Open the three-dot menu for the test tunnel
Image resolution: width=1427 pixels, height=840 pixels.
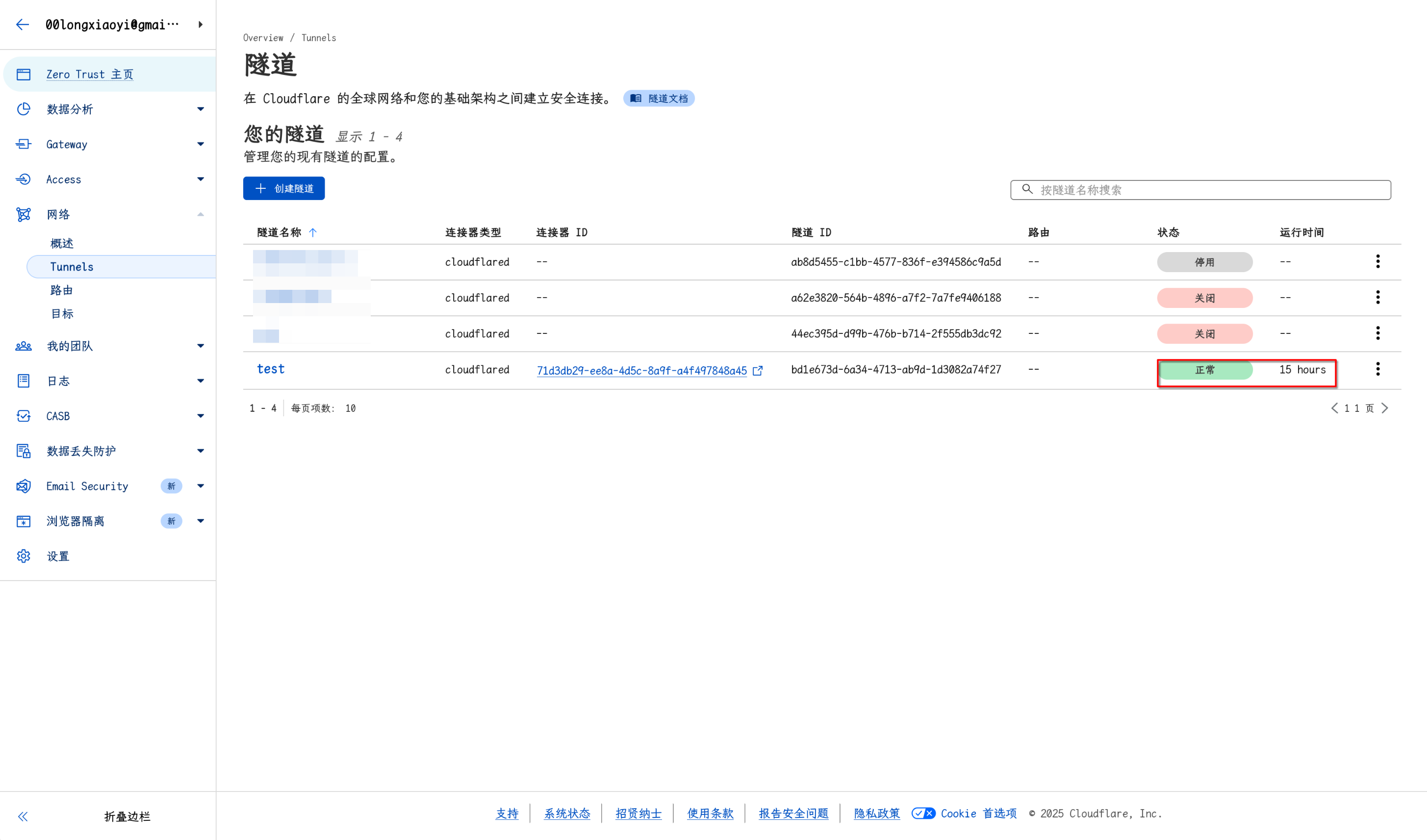(x=1378, y=369)
